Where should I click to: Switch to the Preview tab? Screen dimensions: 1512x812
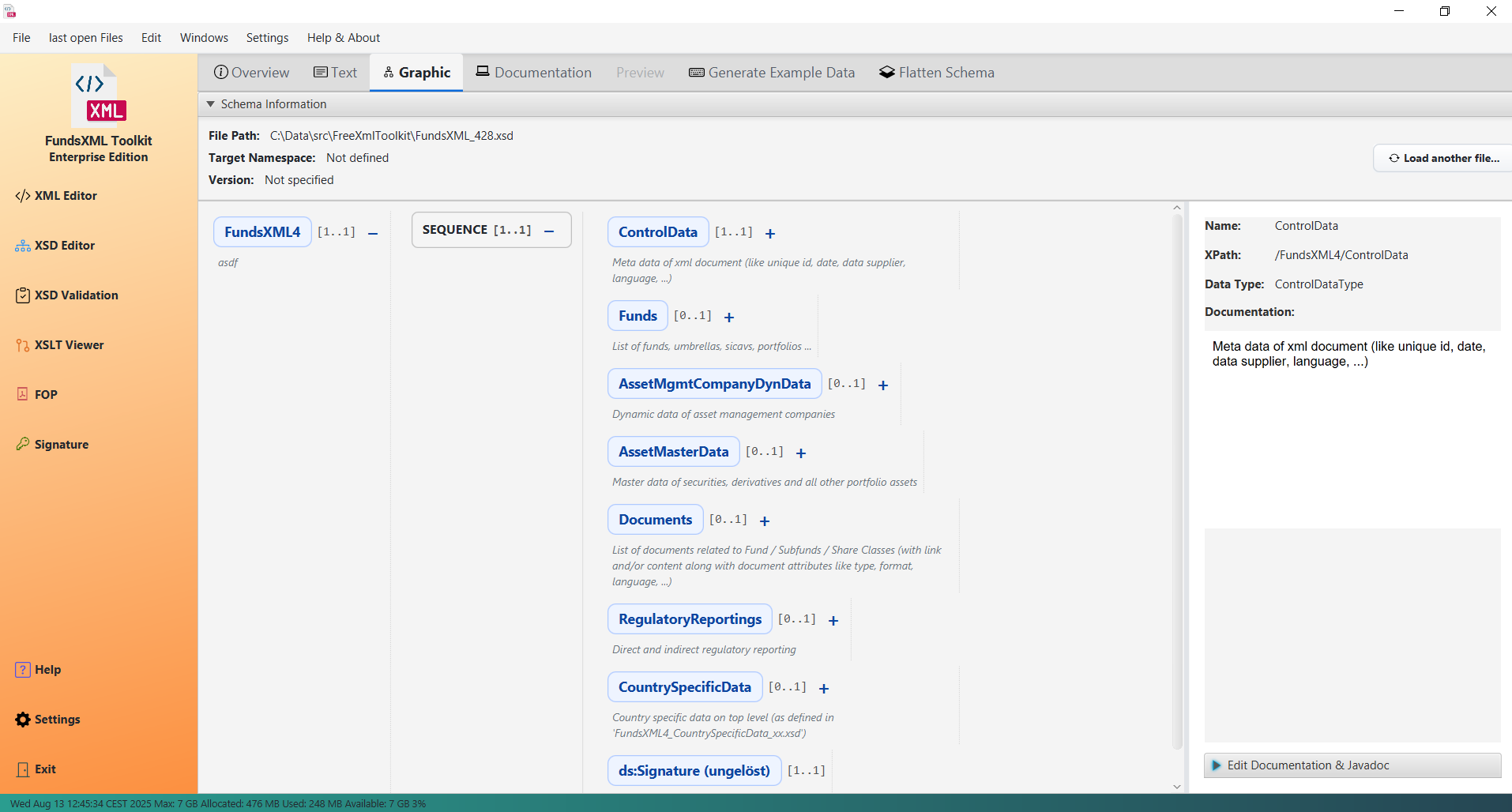pos(640,72)
